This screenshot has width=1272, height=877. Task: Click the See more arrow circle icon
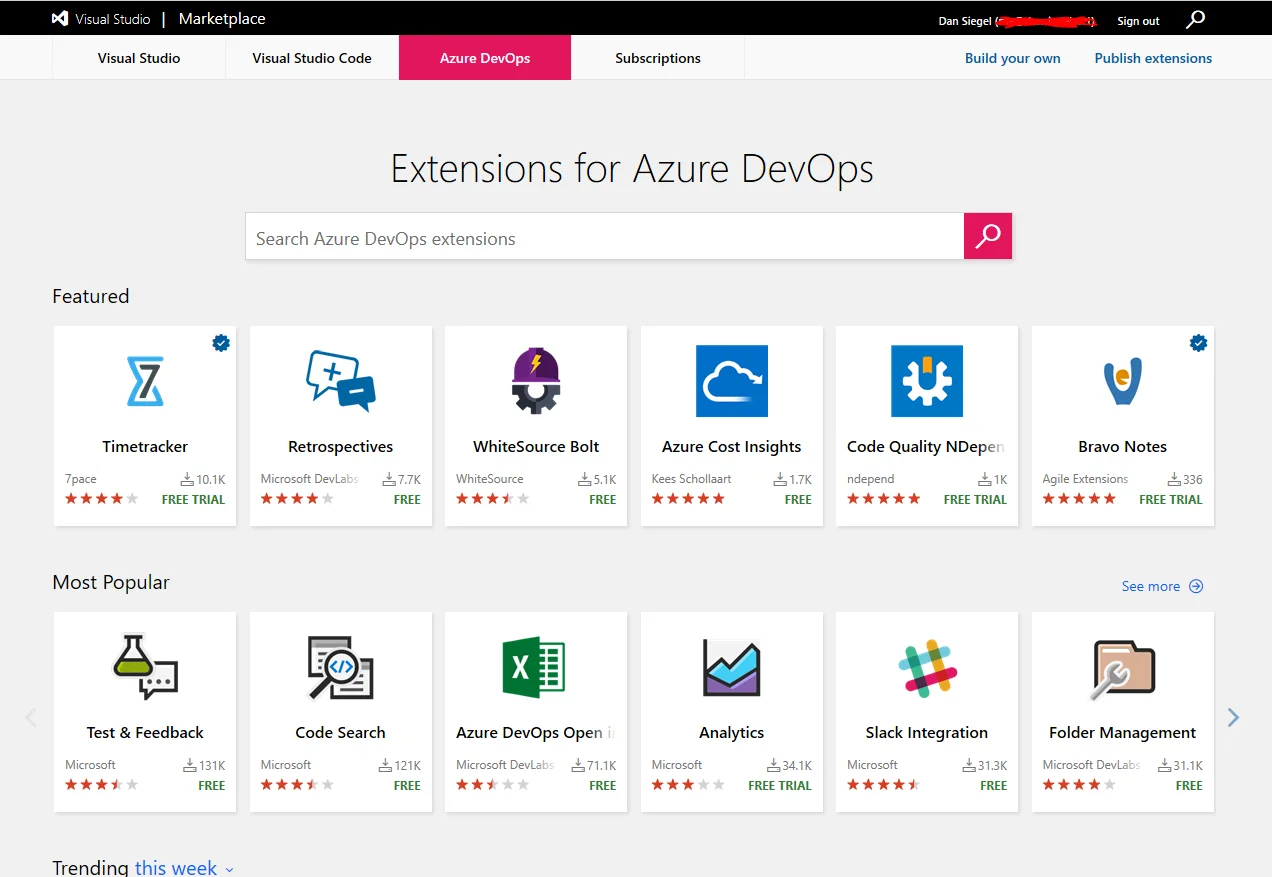click(x=1196, y=586)
